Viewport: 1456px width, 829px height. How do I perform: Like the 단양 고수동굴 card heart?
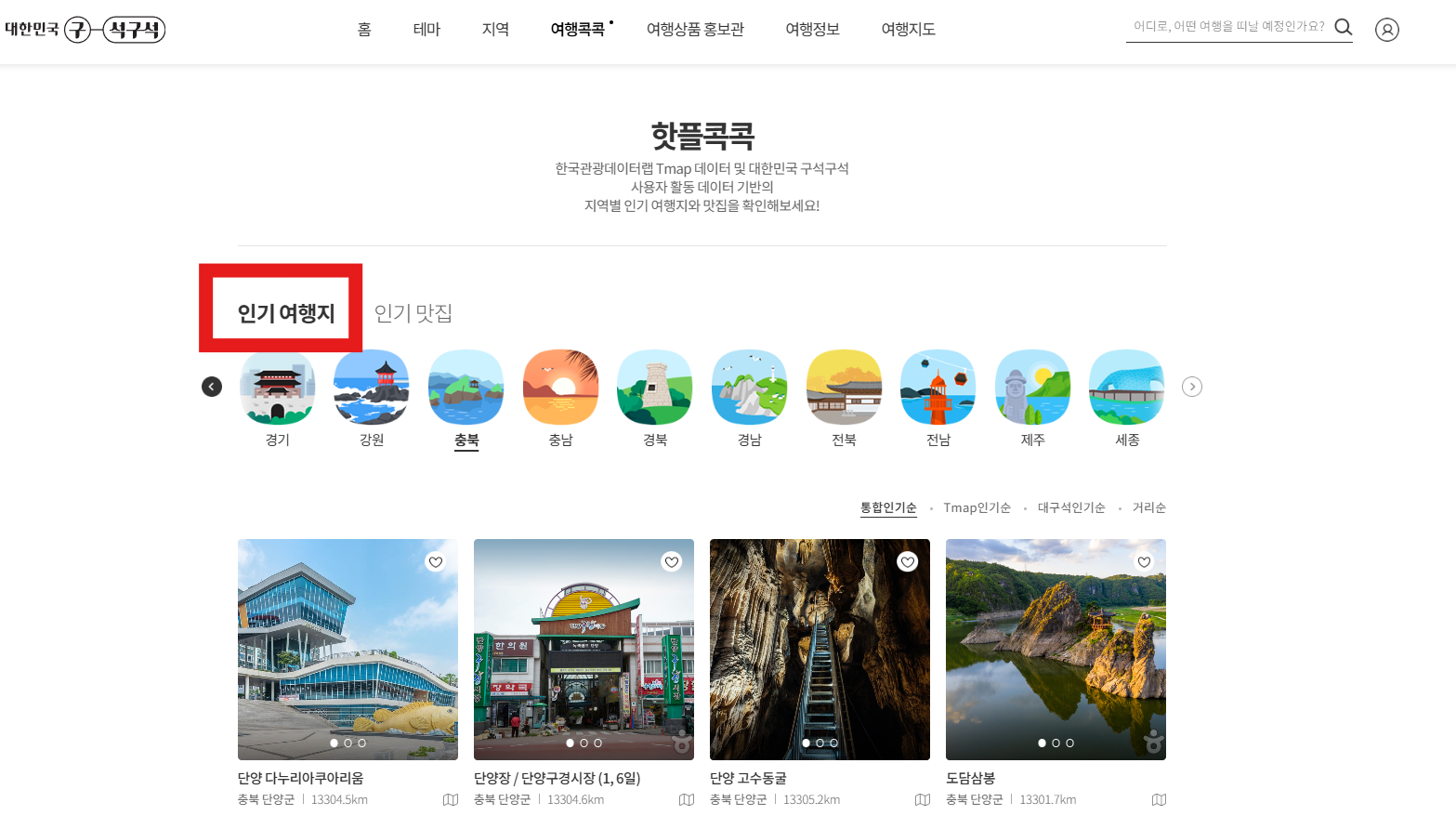tap(907, 561)
